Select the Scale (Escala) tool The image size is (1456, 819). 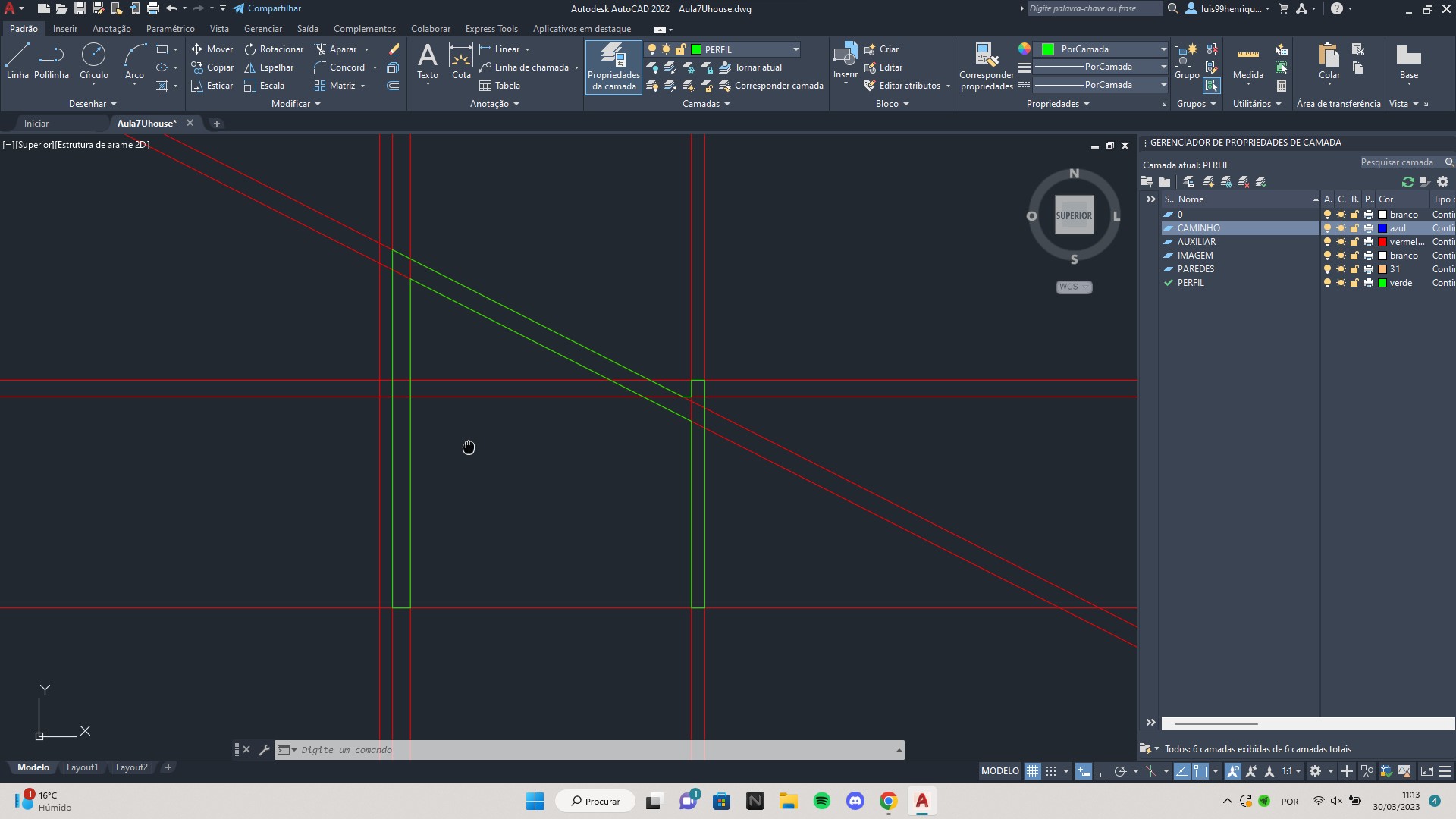[271, 85]
